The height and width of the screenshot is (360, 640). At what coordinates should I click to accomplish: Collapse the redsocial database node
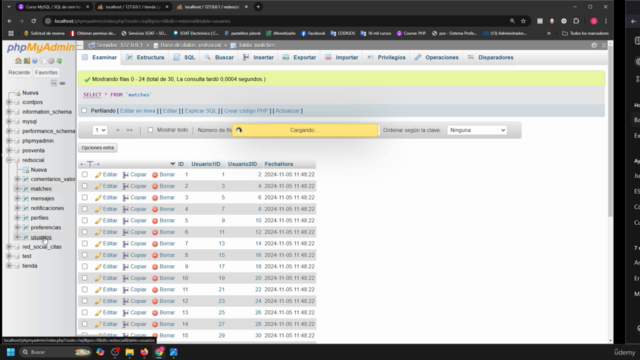pyautogui.click(x=9, y=160)
